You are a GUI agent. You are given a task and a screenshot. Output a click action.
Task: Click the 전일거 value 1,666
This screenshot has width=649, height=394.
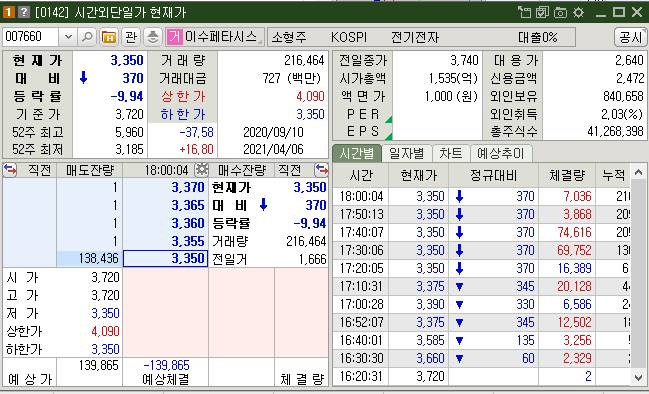(312, 259)
